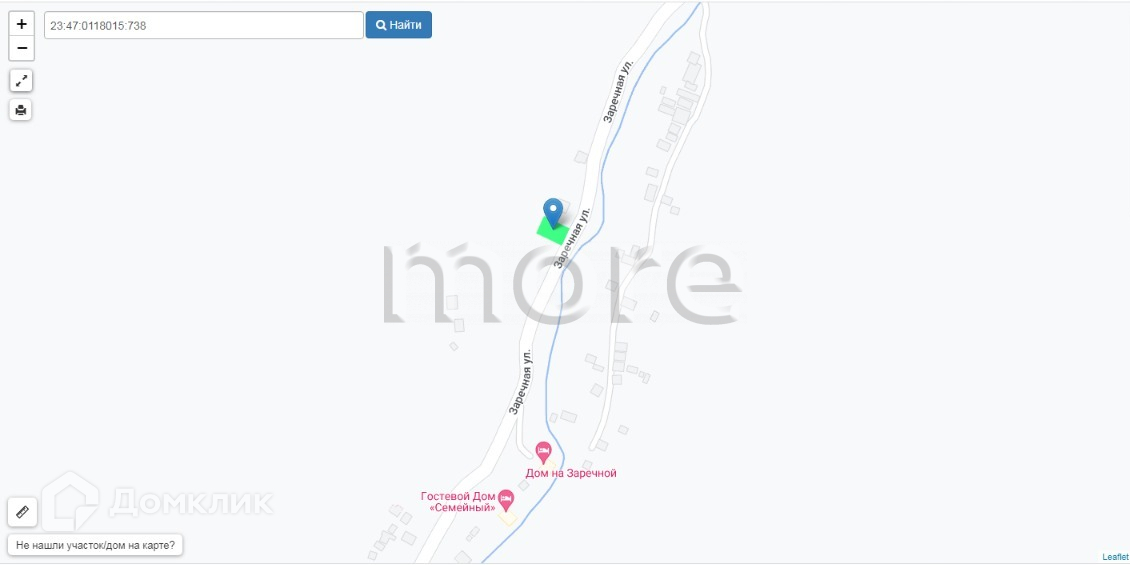Click the Домклик logo watermark
The height and width of the screenshot is (565, 1130).
click(157, 502)
